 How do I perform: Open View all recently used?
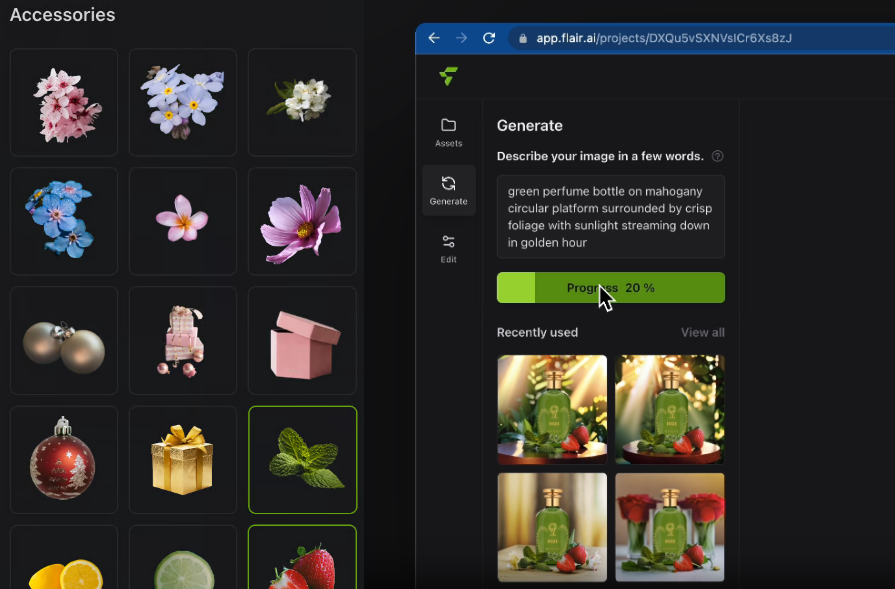[x=703, y=333]
